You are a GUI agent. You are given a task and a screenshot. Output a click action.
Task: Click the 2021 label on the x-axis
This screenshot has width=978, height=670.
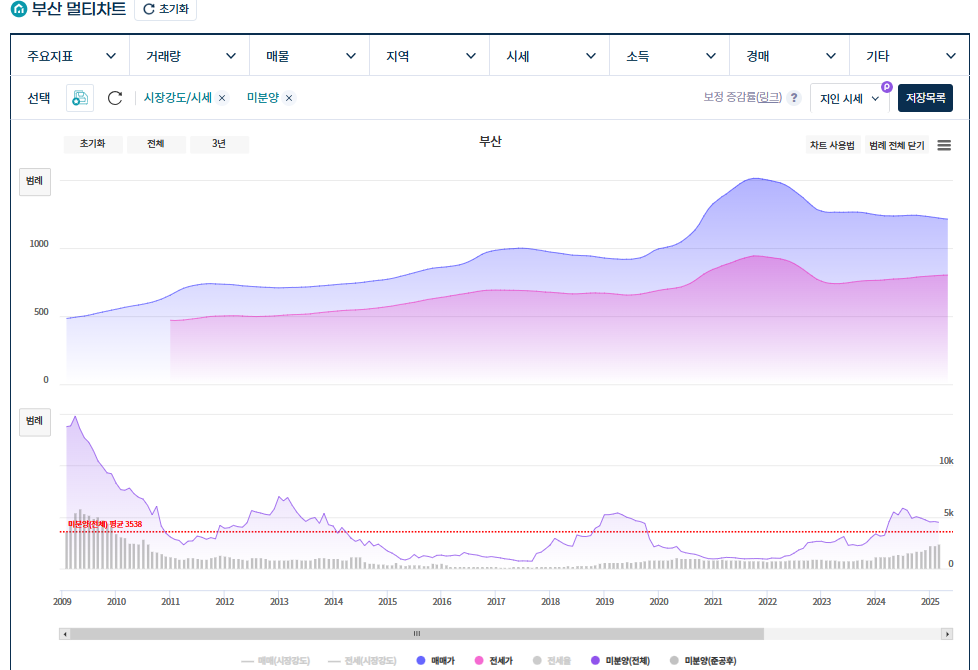coord(713,601)
